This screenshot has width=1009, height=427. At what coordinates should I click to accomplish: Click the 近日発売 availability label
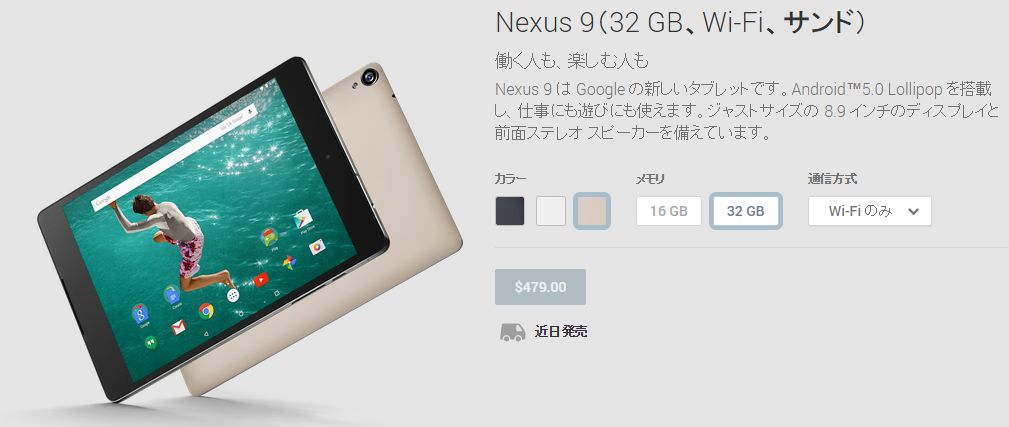tap(560, 332)
